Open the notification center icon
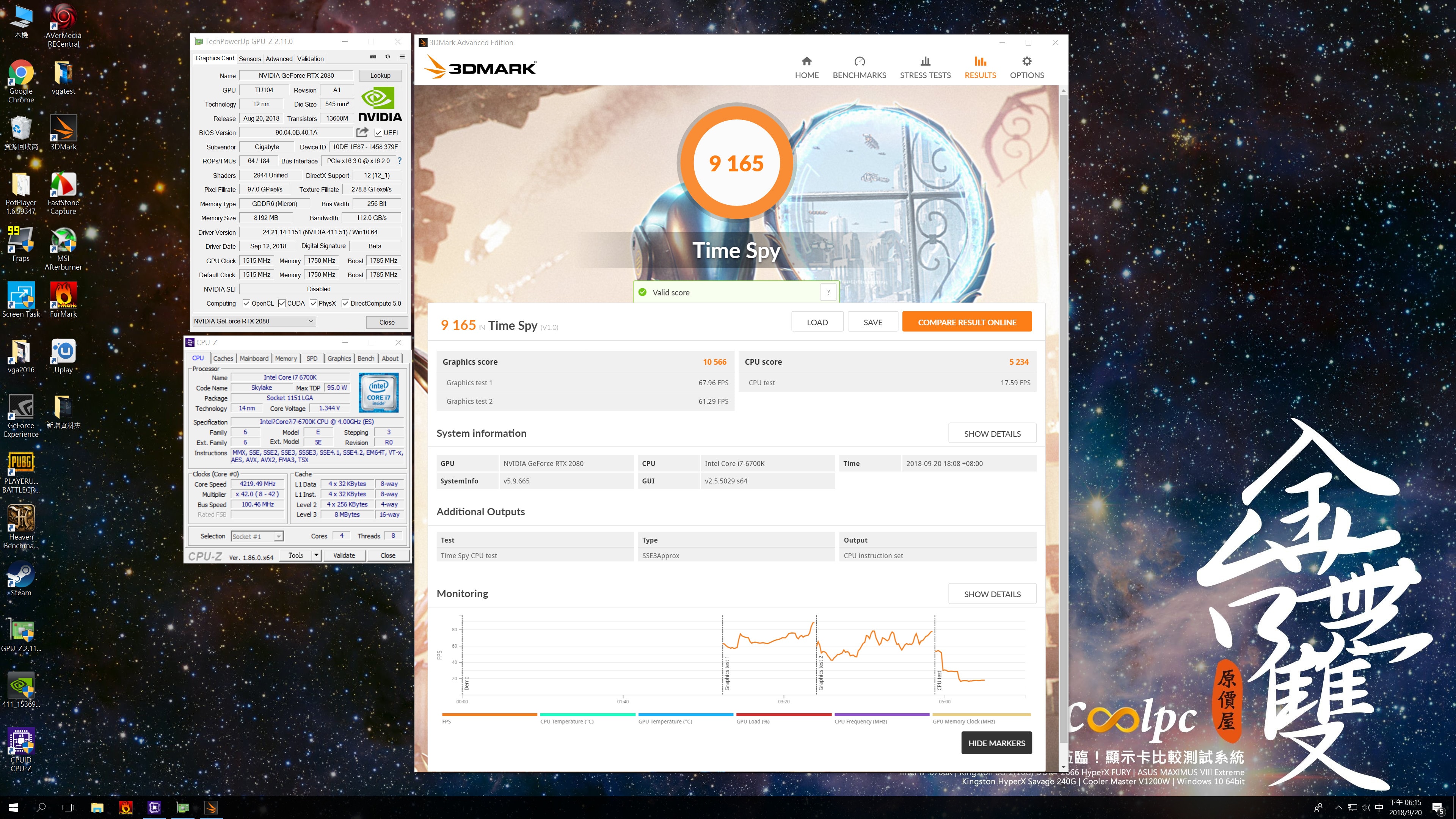Screen dimensions: 1456x819 (1438, 808)
